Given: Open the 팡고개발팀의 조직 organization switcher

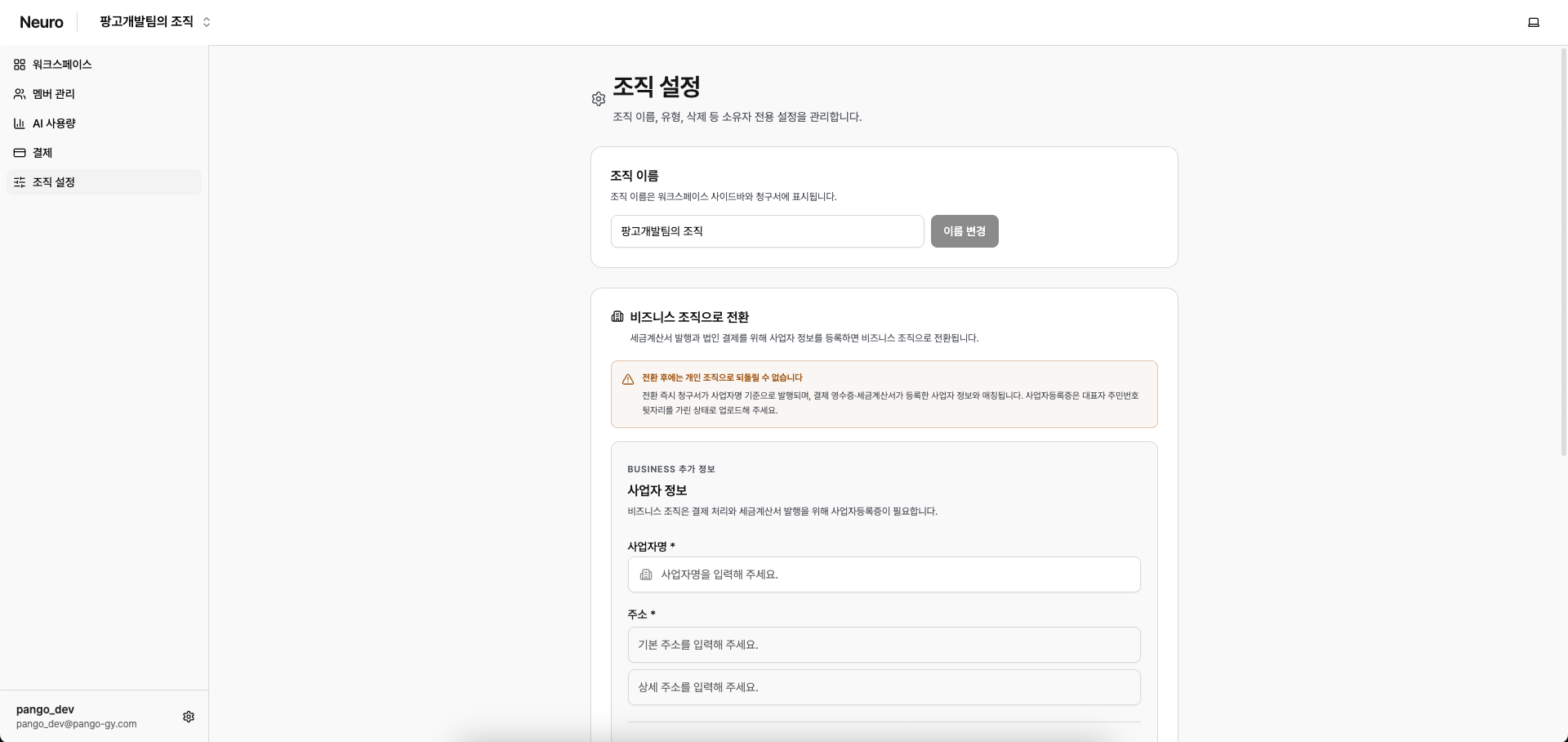Looking at the screenshot, I should pyautogui.click(x=155, y=22).
